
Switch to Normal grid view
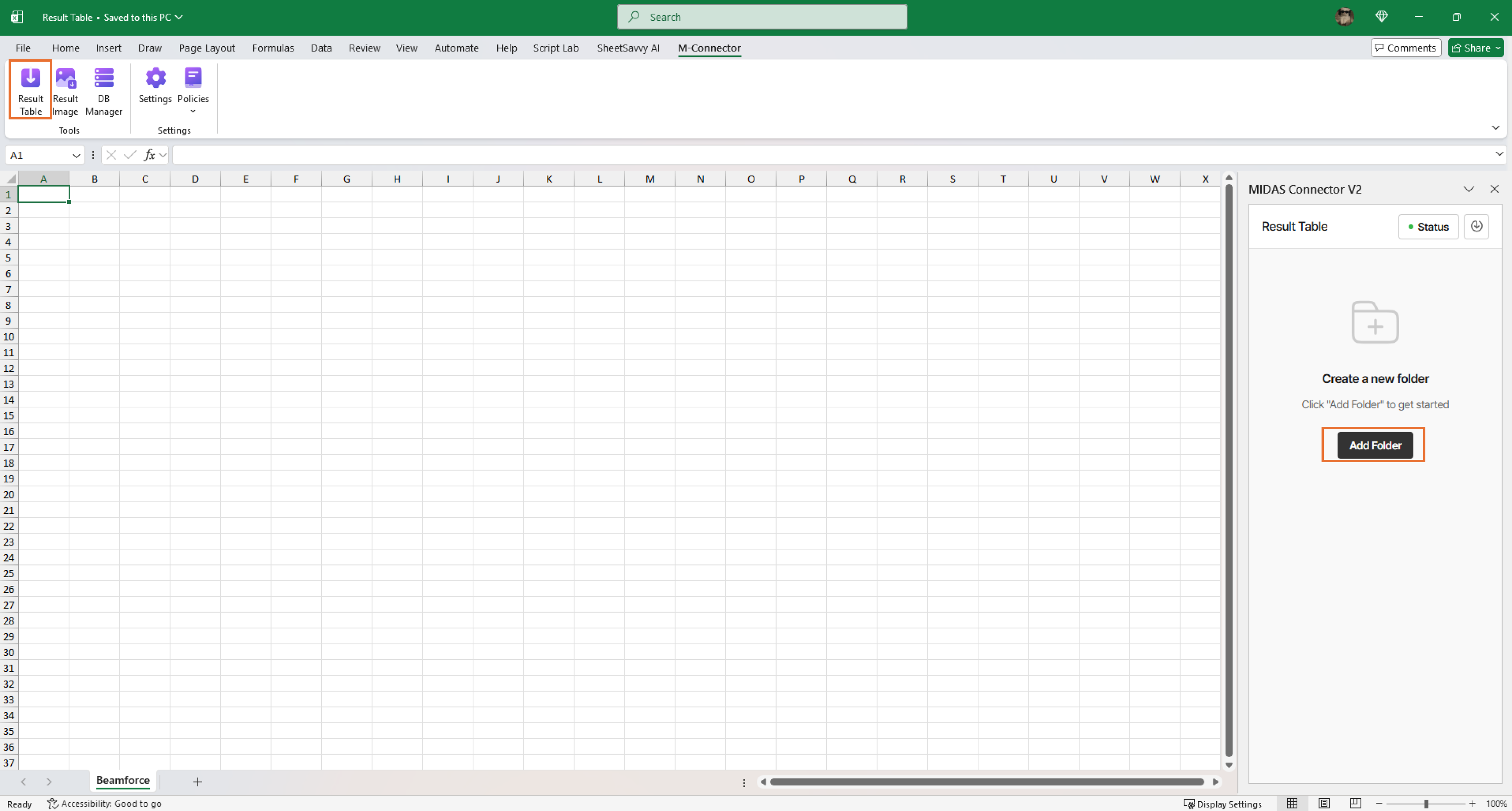pos(1293,803)
